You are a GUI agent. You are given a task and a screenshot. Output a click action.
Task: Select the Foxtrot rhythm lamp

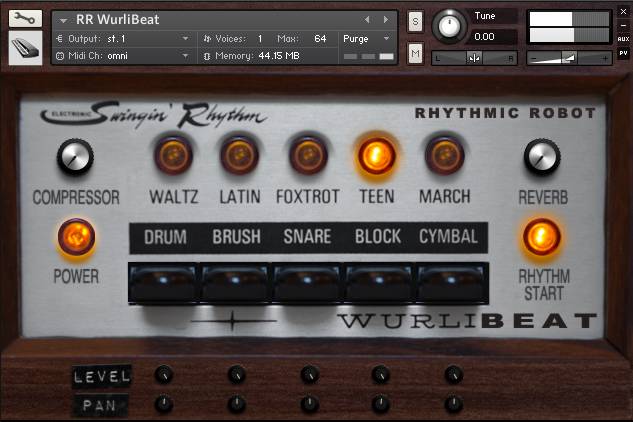coord(308,155)
